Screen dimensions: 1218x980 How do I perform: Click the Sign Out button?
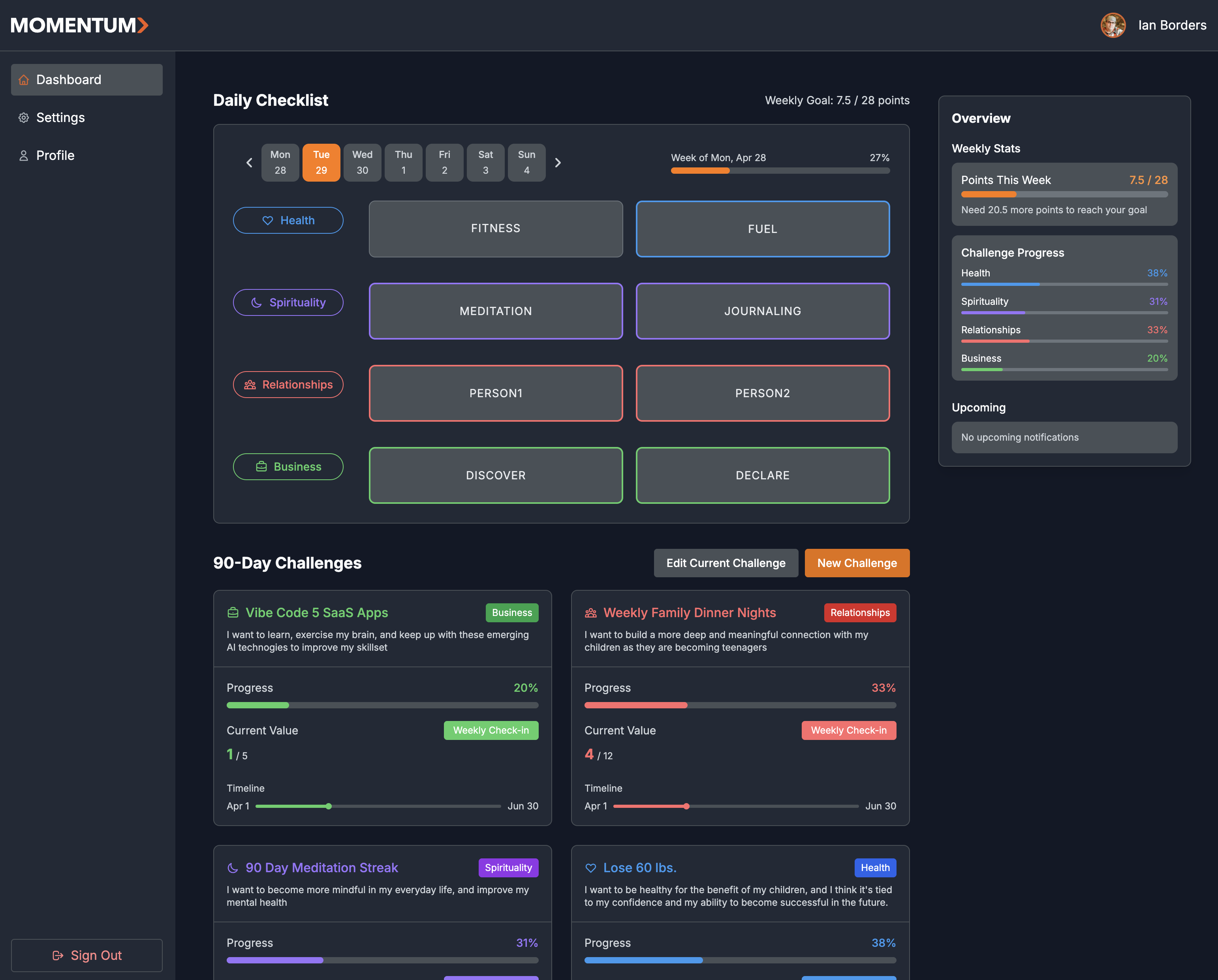pyautogui.click(x=87, y=955)
